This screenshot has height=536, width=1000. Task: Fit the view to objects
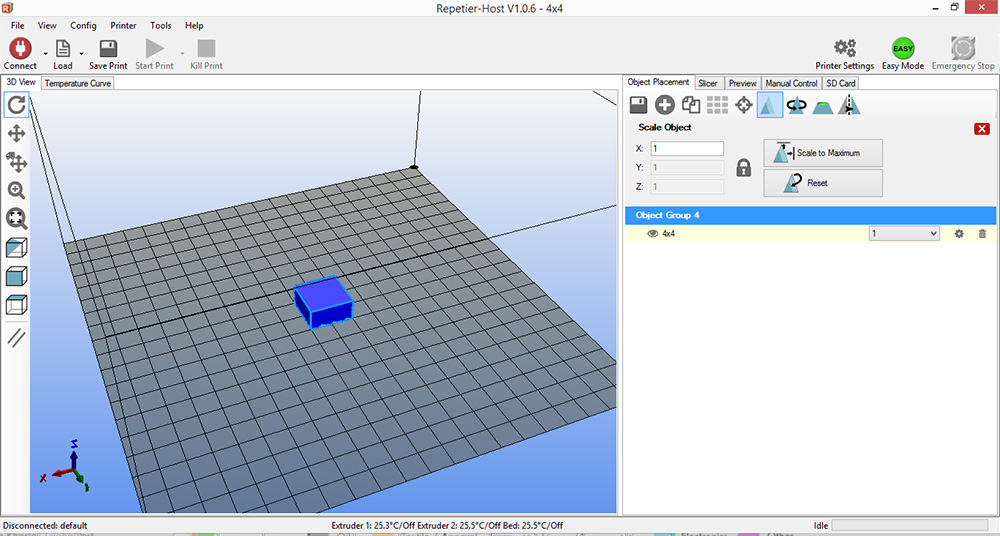click(17, 218)
